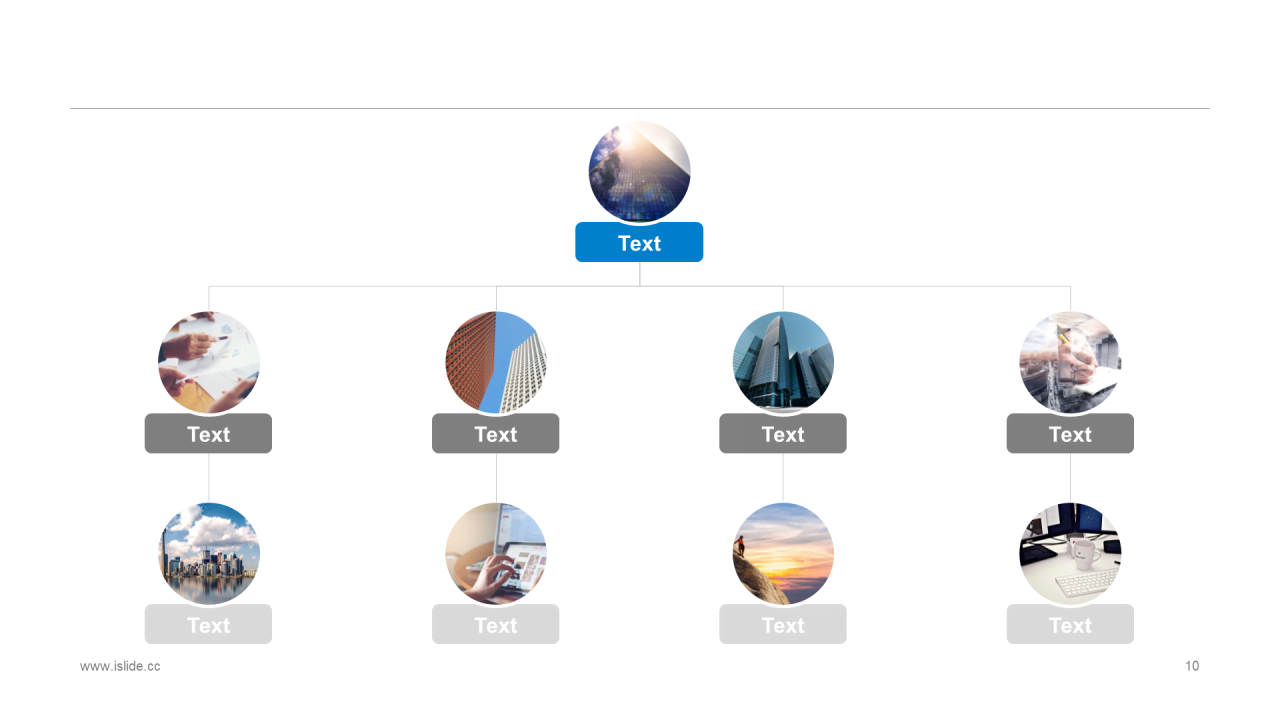The width and height of the screenshot is (1280, 720).
Task: Click the keyboard and mug desk photo
Action: click(x=1070, y=554)
